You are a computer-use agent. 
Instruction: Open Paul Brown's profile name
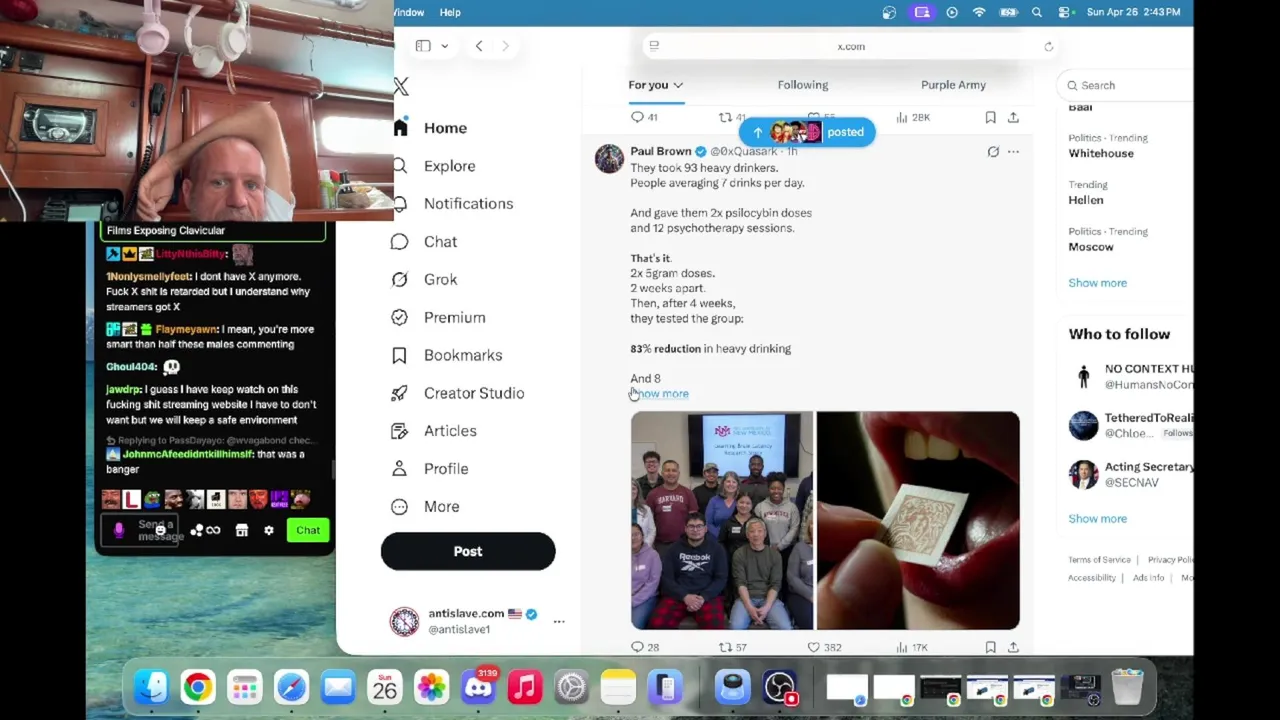[661, 151]
